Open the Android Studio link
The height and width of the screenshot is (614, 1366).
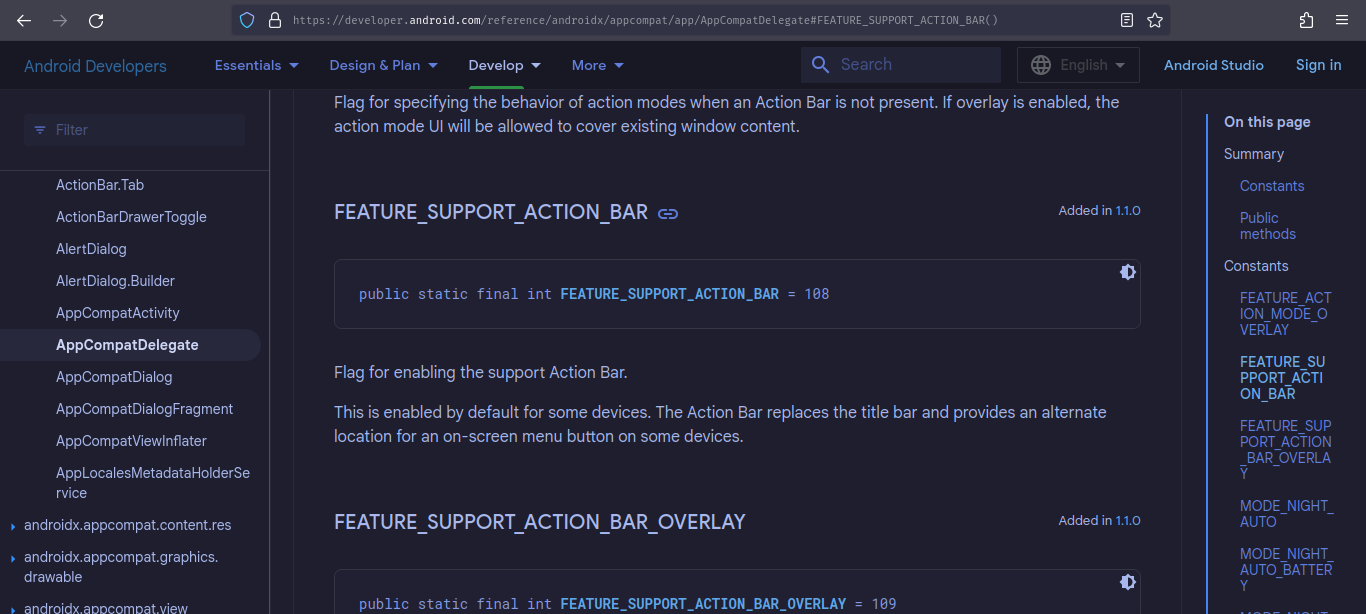(x=1213, y=65)
